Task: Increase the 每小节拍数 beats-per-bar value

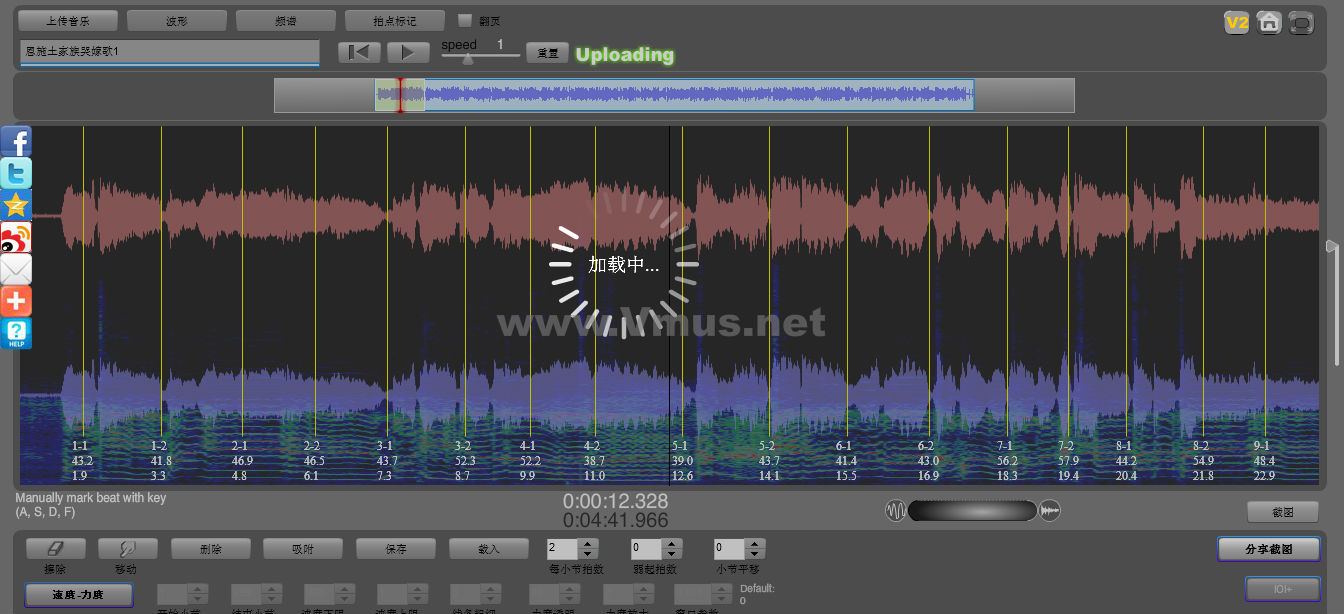Action: [x=588, y=544]
